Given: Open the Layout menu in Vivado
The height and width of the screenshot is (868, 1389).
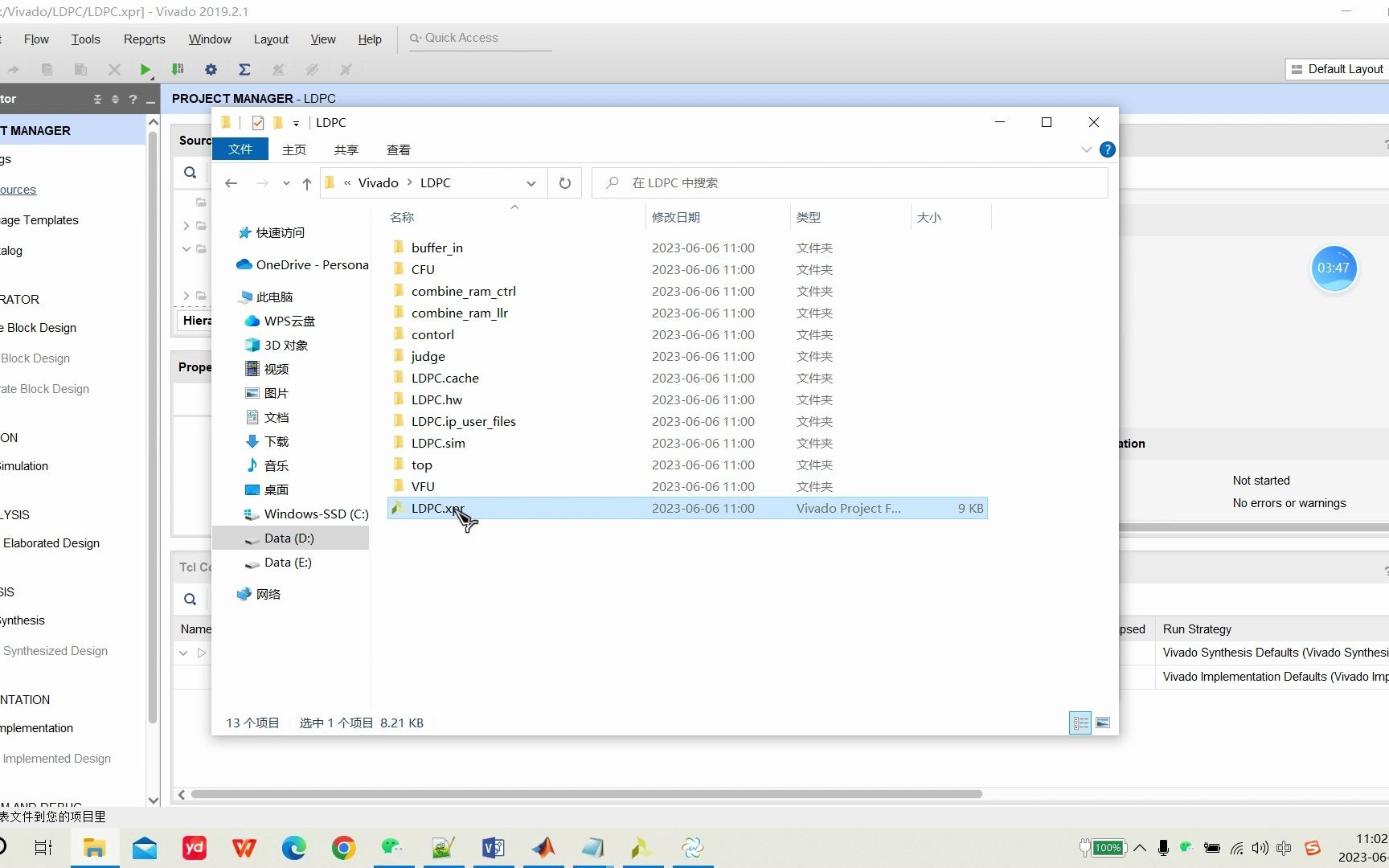Looking at the screenshot, I should coord(271,39).
